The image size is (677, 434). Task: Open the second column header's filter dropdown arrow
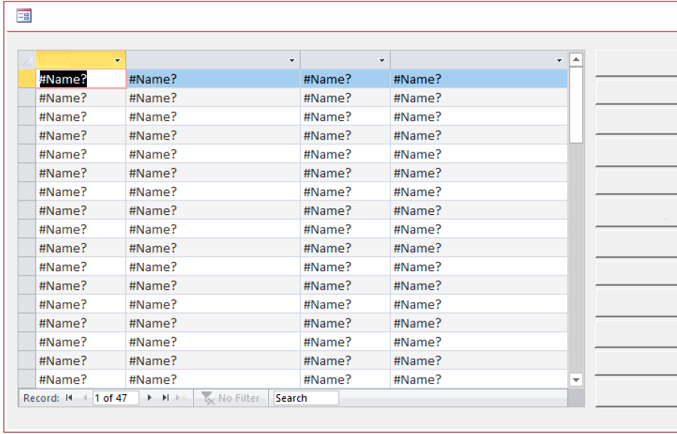coord(291,60)
